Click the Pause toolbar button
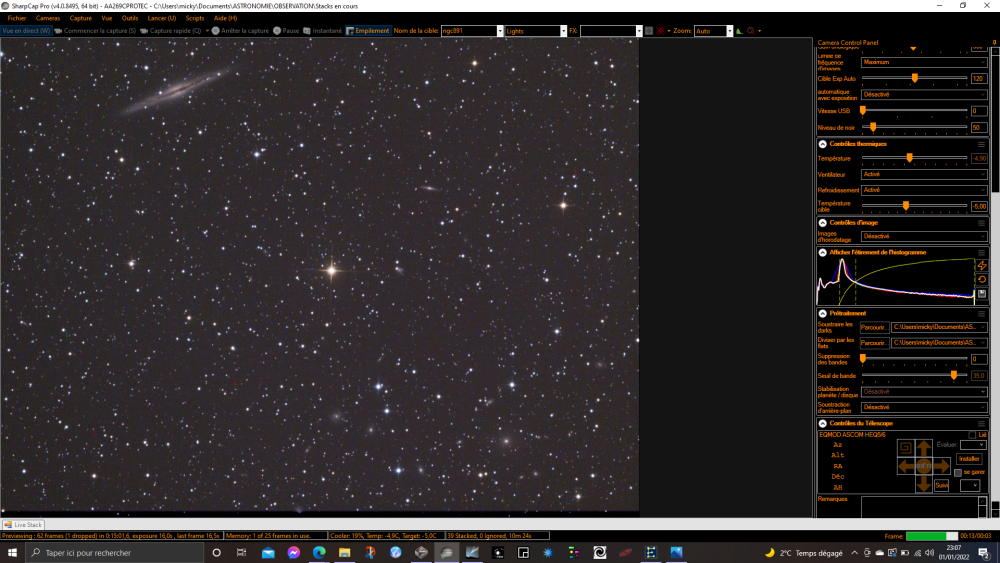This screenshot has height=563, width=1000. pos(286,31)
